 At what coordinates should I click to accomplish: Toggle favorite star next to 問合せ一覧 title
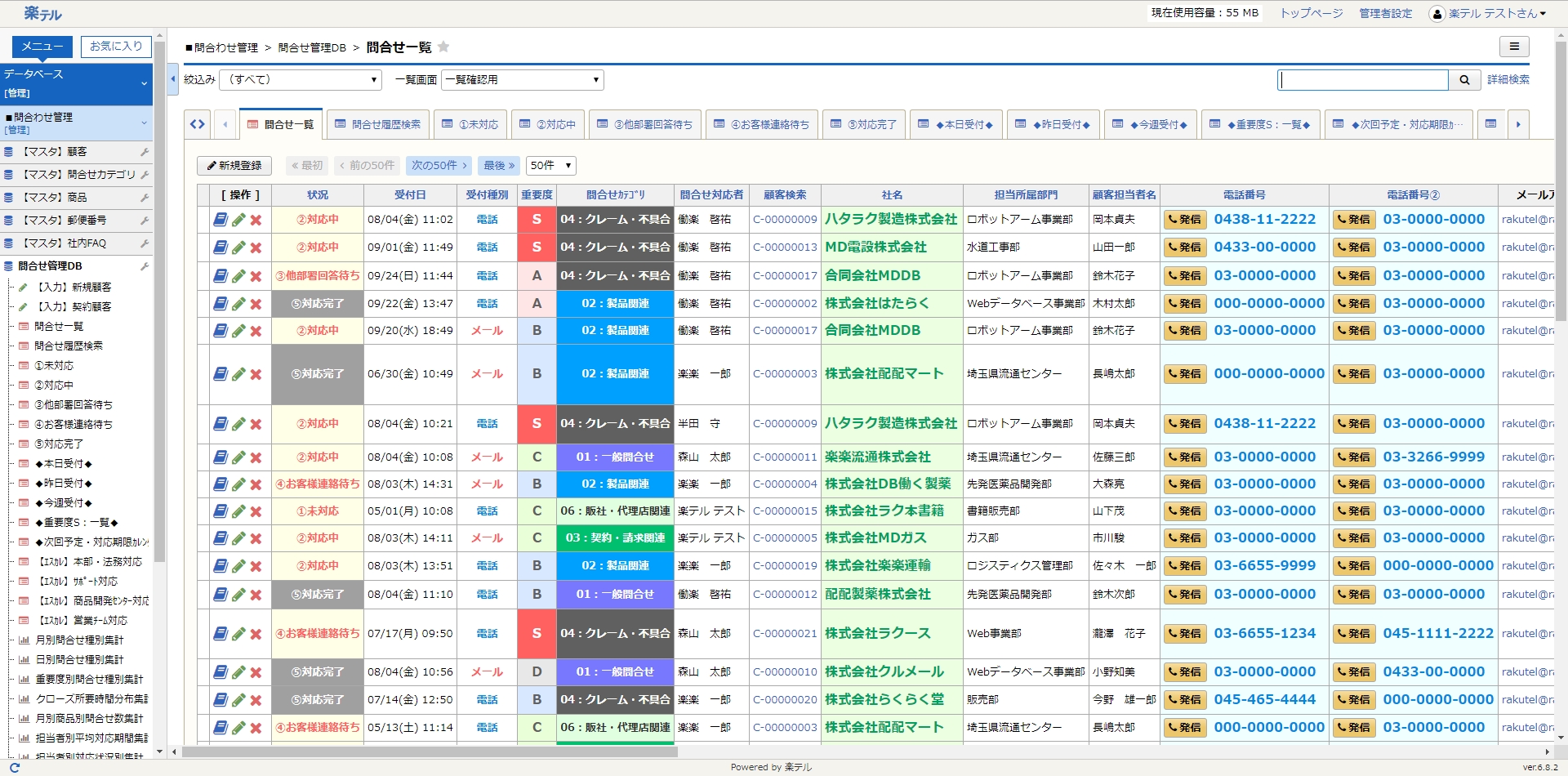click(443, 47)
